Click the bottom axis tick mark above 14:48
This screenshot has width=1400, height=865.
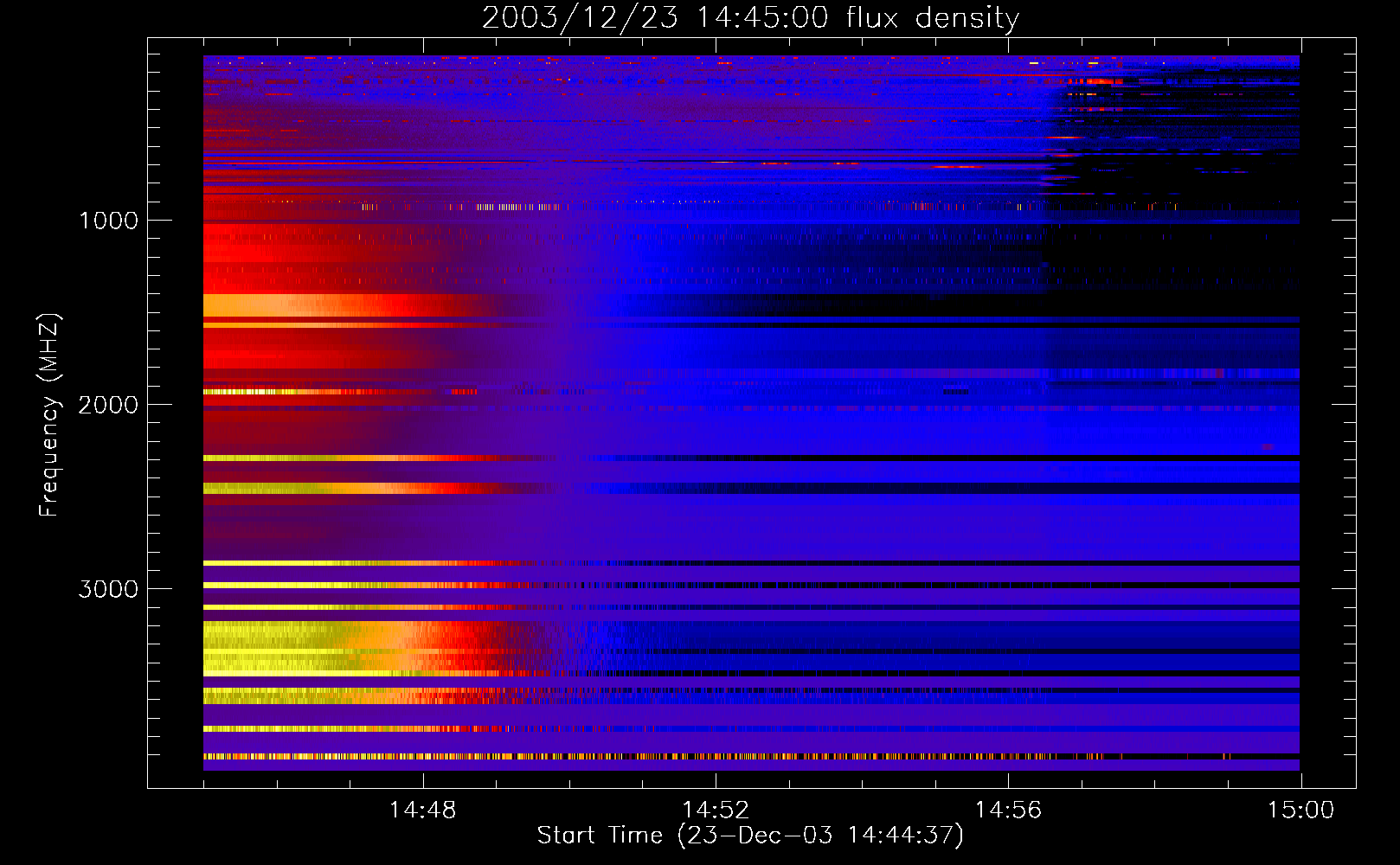(x=423, y=780)
